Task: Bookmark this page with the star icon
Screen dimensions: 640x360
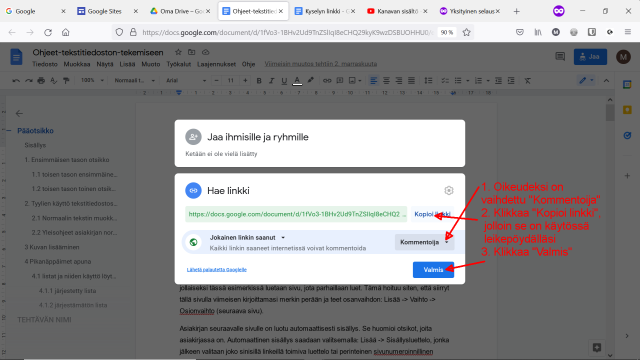Action: 467,32
